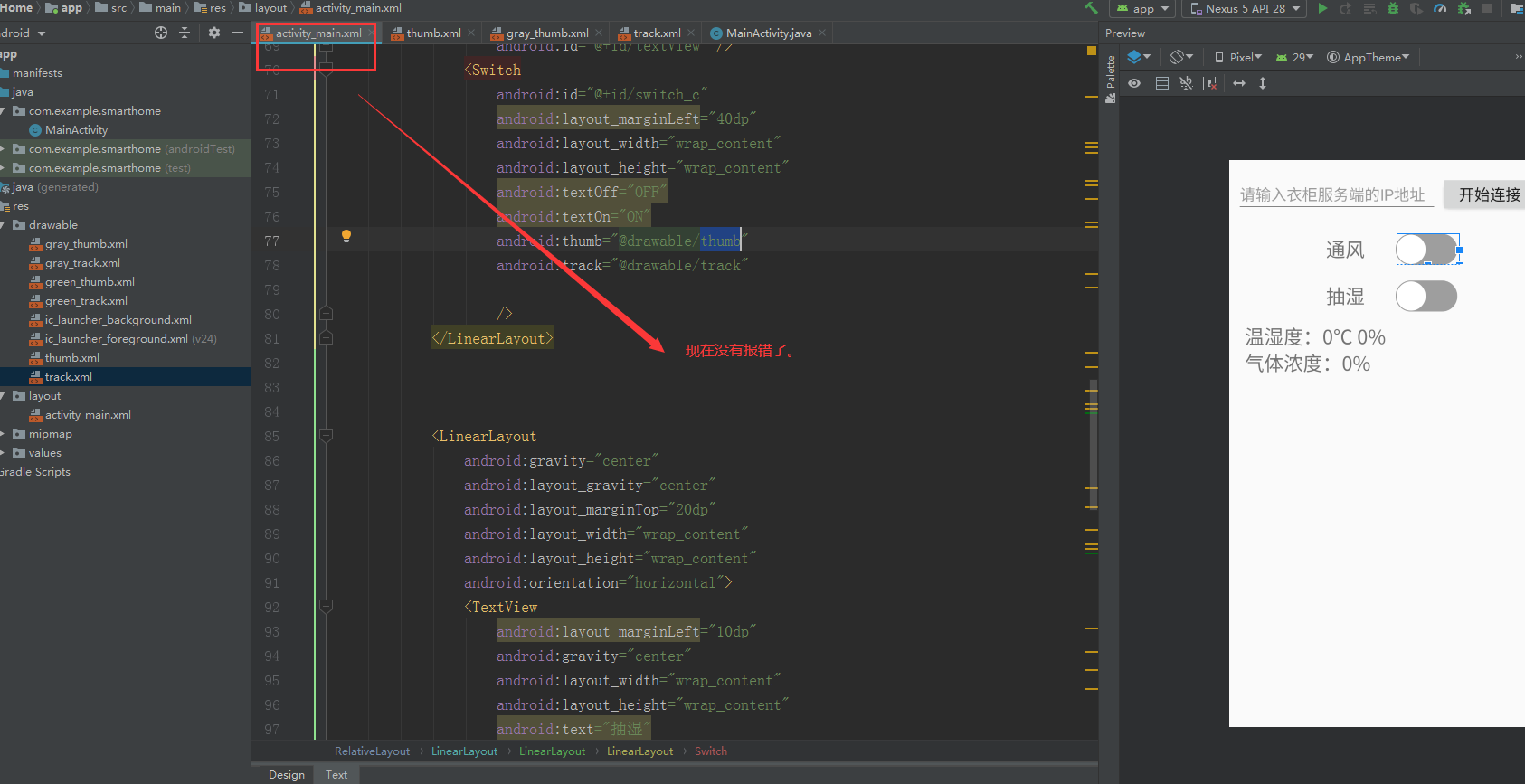Attach debugger to Android process icon

(1463, 8)
